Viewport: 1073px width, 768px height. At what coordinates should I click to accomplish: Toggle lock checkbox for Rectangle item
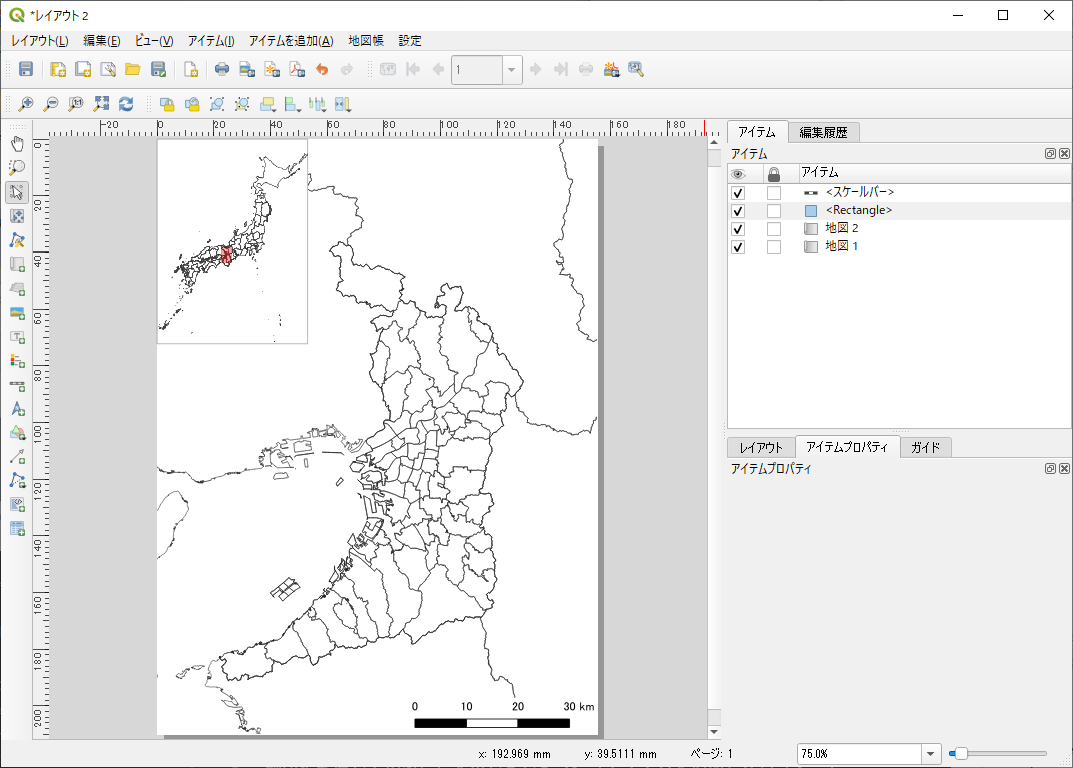pyautogui.click(x=773, y=211)
